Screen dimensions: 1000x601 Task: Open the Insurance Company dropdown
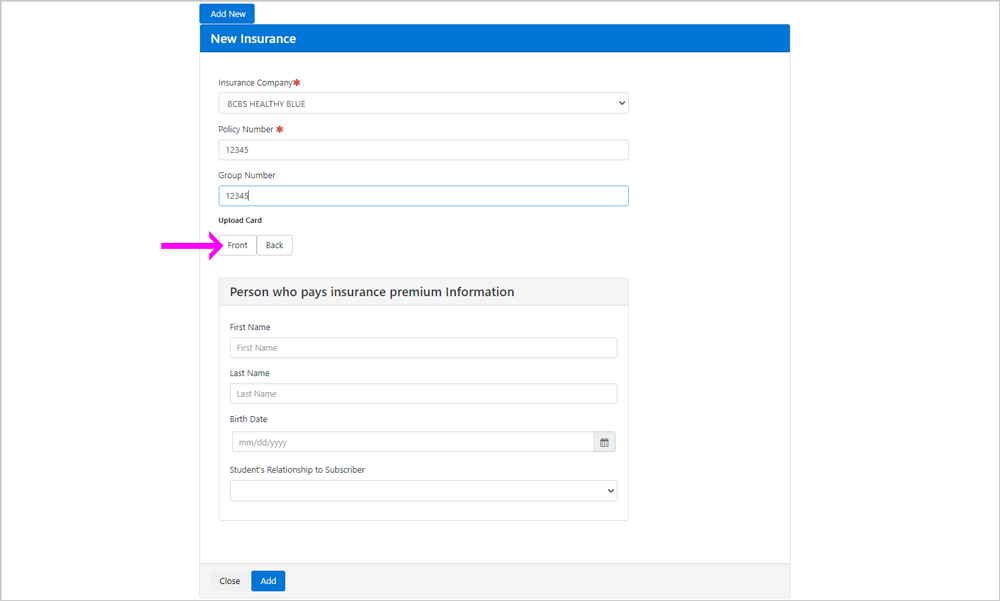pyautogui.click(x=423, y=103)
